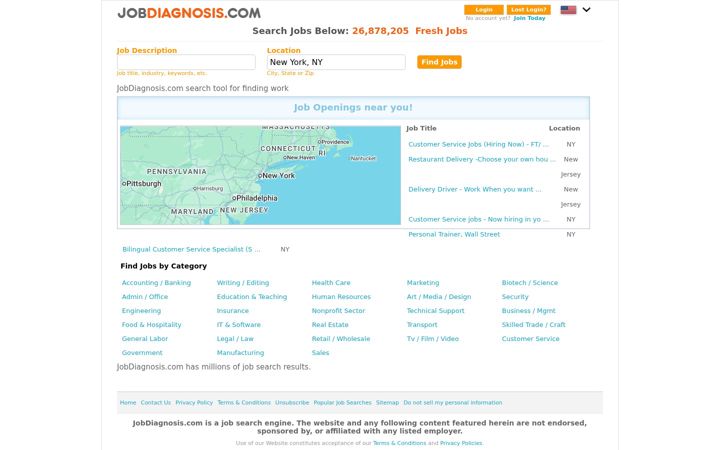Select the Sales category
The width and height of the screenshot is (720, 450).
click(x=320, y=353)
